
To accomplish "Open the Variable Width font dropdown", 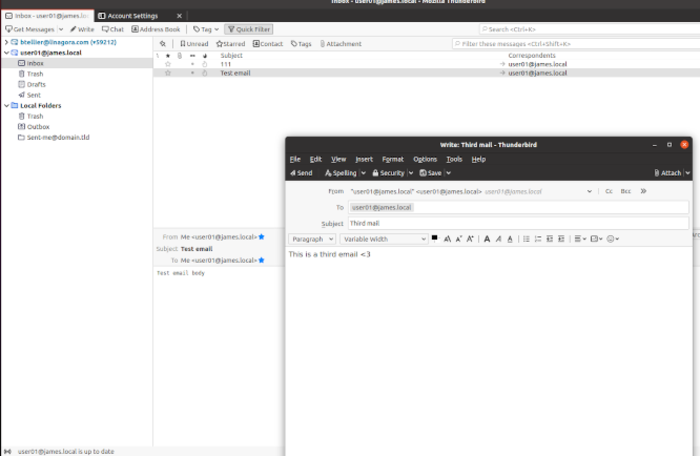I will click(383, 239).
